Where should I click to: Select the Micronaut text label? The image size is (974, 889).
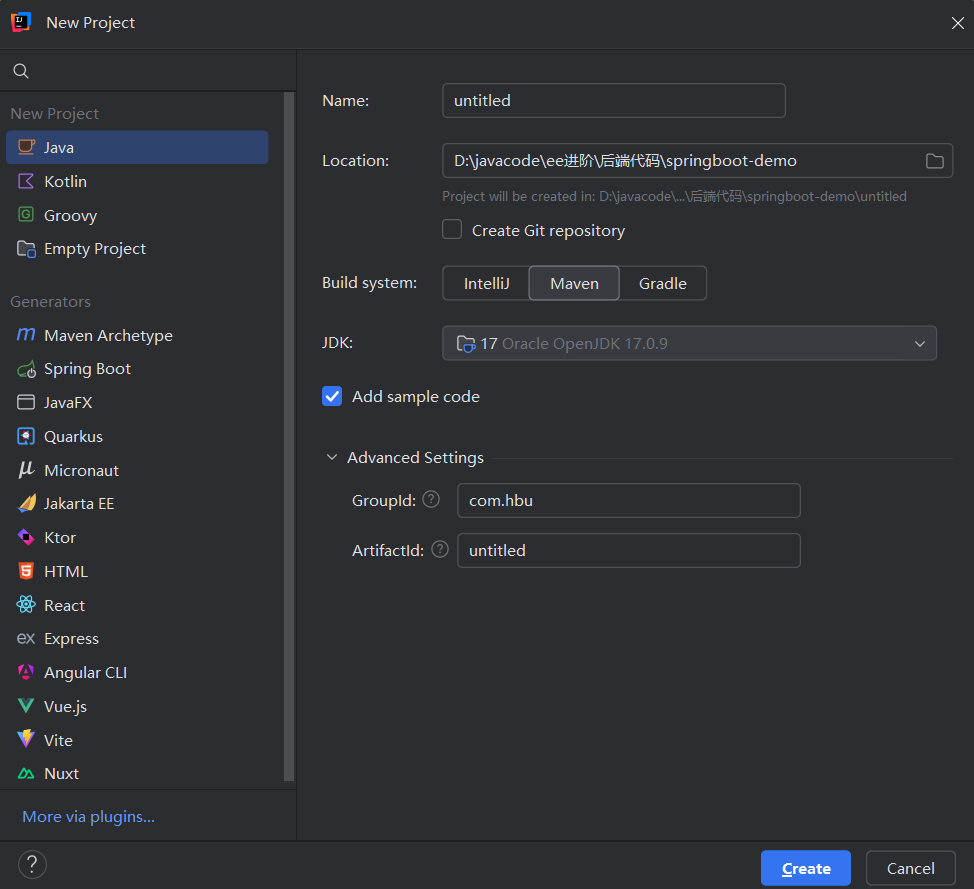point(81,470)
